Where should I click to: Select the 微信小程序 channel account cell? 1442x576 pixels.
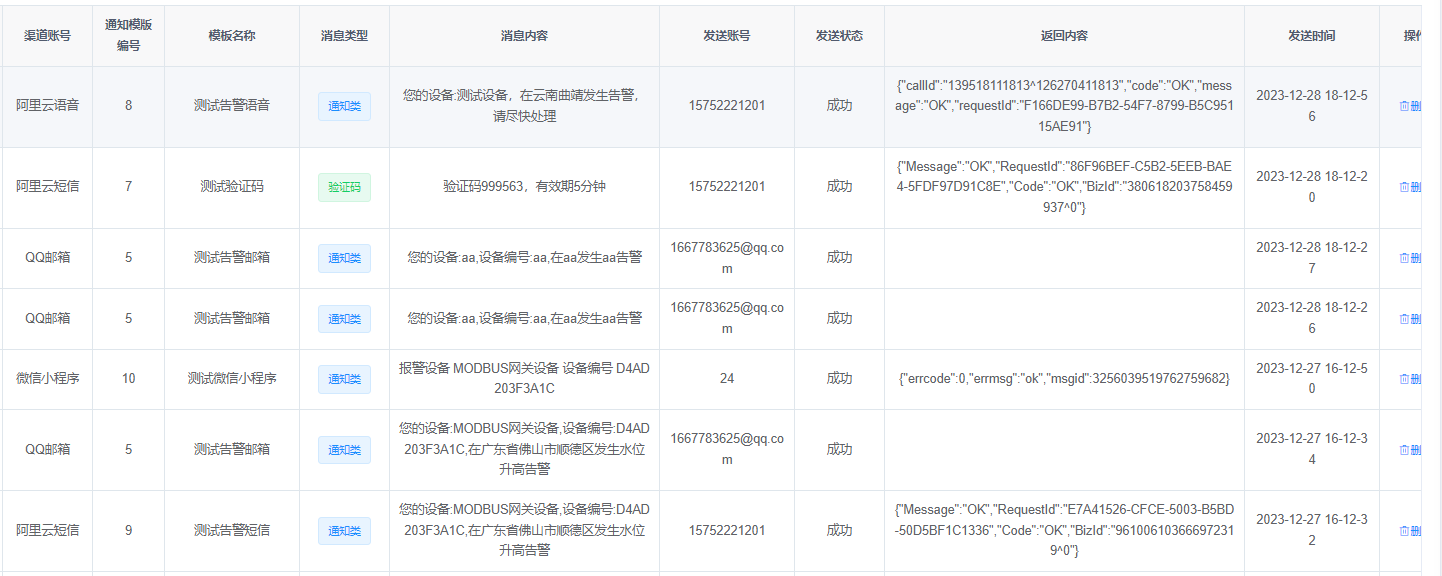47,379
